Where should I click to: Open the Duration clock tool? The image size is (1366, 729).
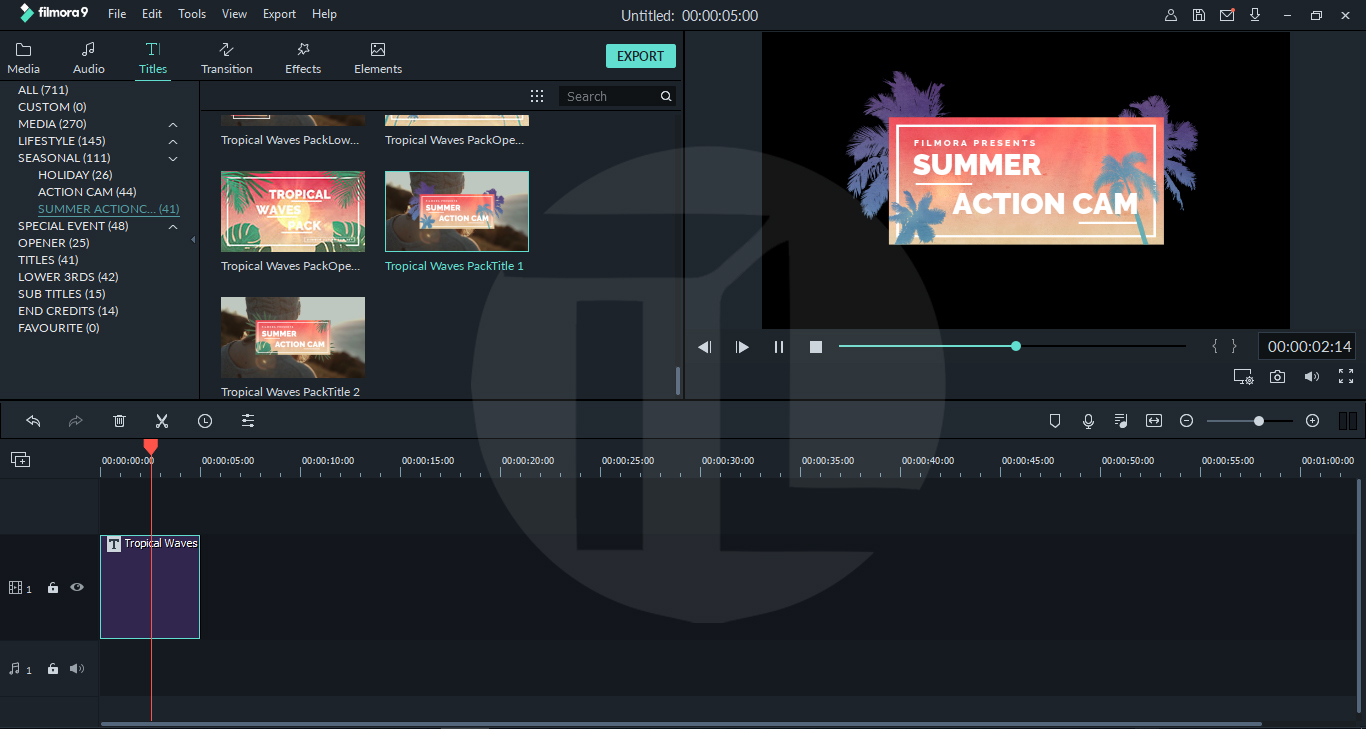point(205,420)
